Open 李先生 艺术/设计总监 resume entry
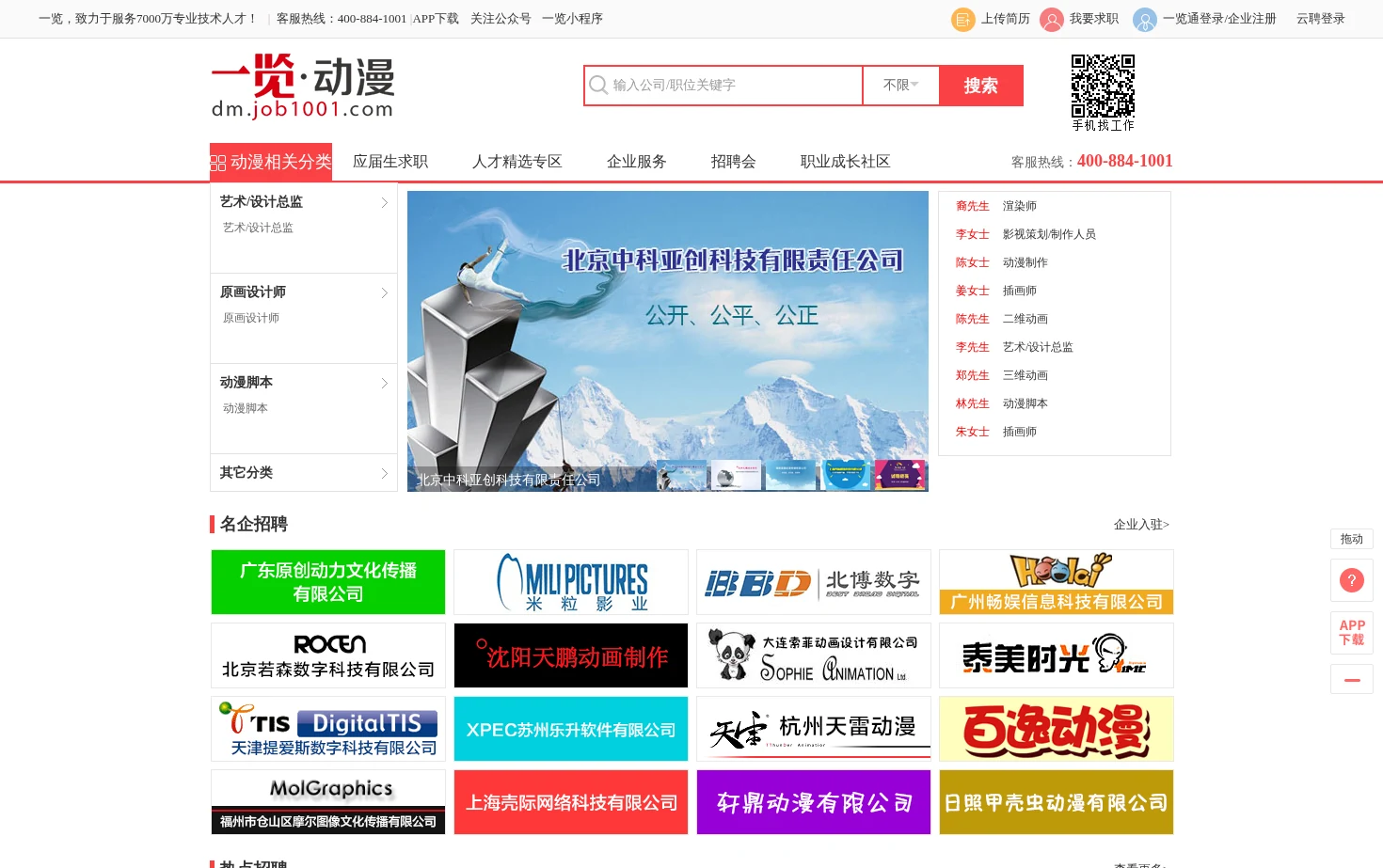Viewport: 1383px width, 868px height. click(1014, 347)
